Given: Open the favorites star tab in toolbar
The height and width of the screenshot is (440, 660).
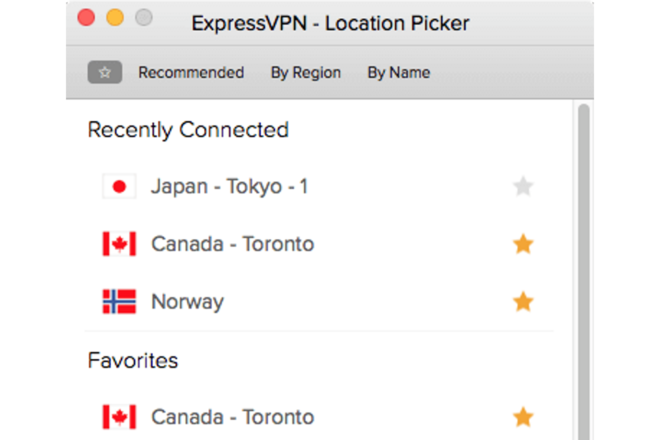Looking at the screenshot, I should click(x=105, y=72).
